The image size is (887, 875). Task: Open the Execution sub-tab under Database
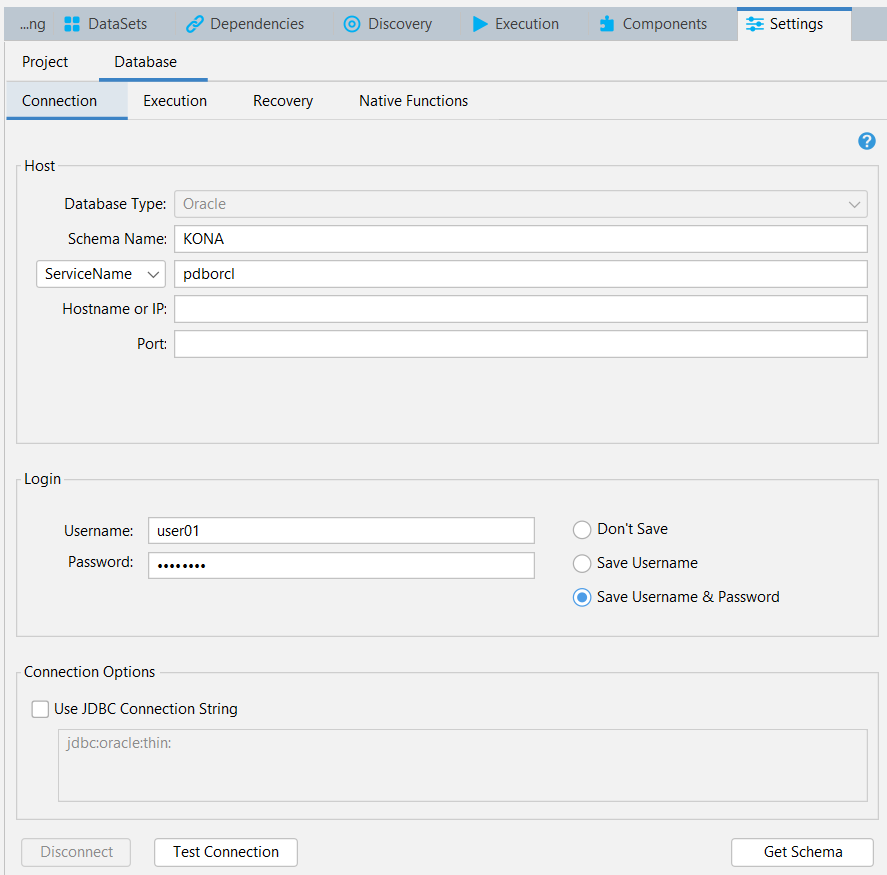175,101
